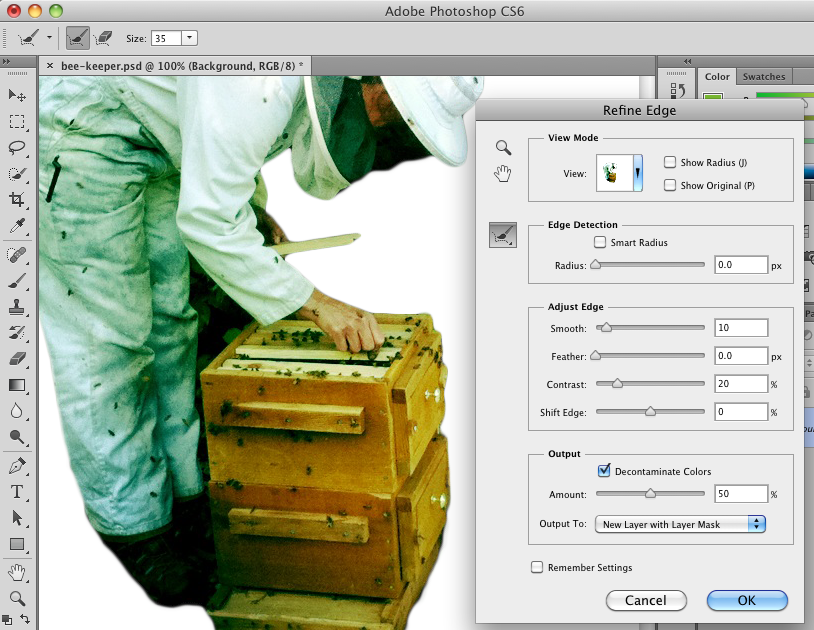Screen dimensions: 814x630
Task: Open the brush Size dropdown arrow
Action: (x=189, y=38)
